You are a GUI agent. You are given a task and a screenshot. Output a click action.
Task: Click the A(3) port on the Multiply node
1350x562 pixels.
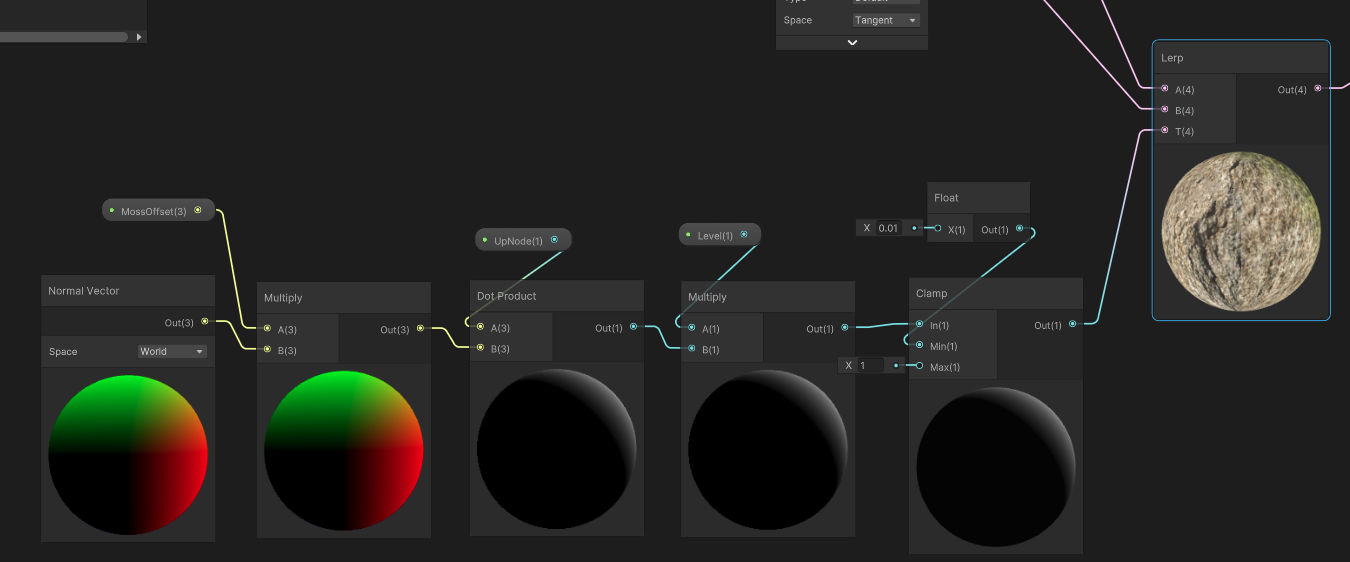267,329
